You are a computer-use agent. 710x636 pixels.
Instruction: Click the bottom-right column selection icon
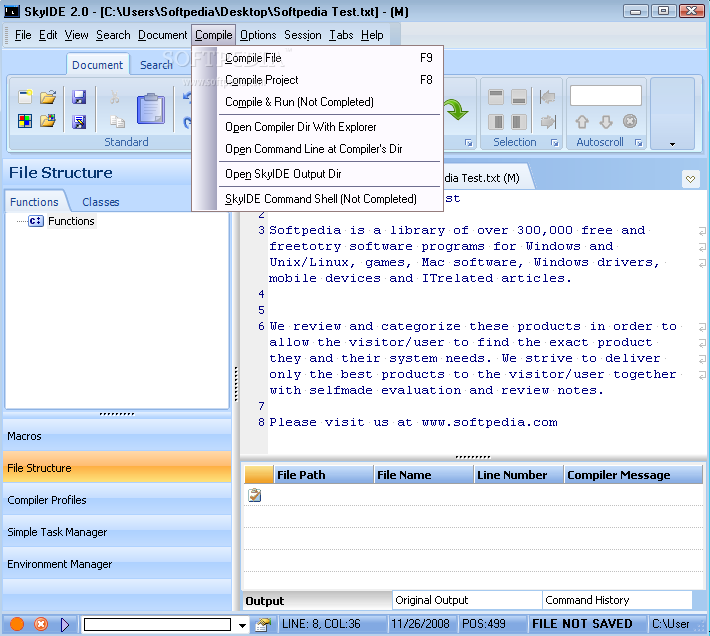click(x=518, y=121)
